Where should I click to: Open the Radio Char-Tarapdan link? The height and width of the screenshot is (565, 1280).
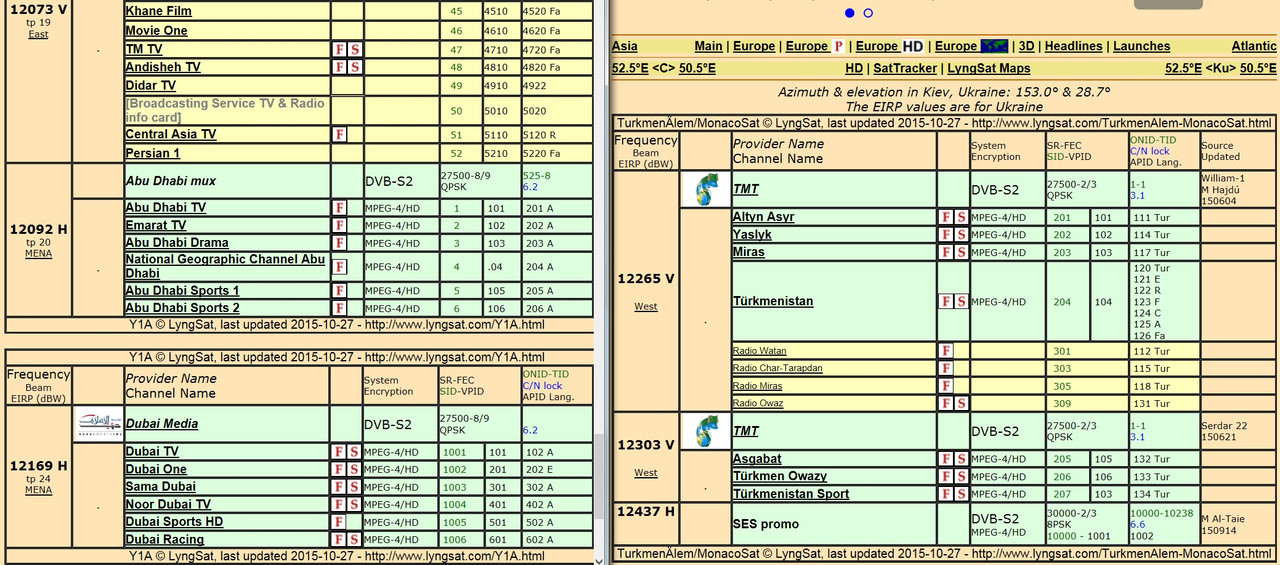click(778, 368)
